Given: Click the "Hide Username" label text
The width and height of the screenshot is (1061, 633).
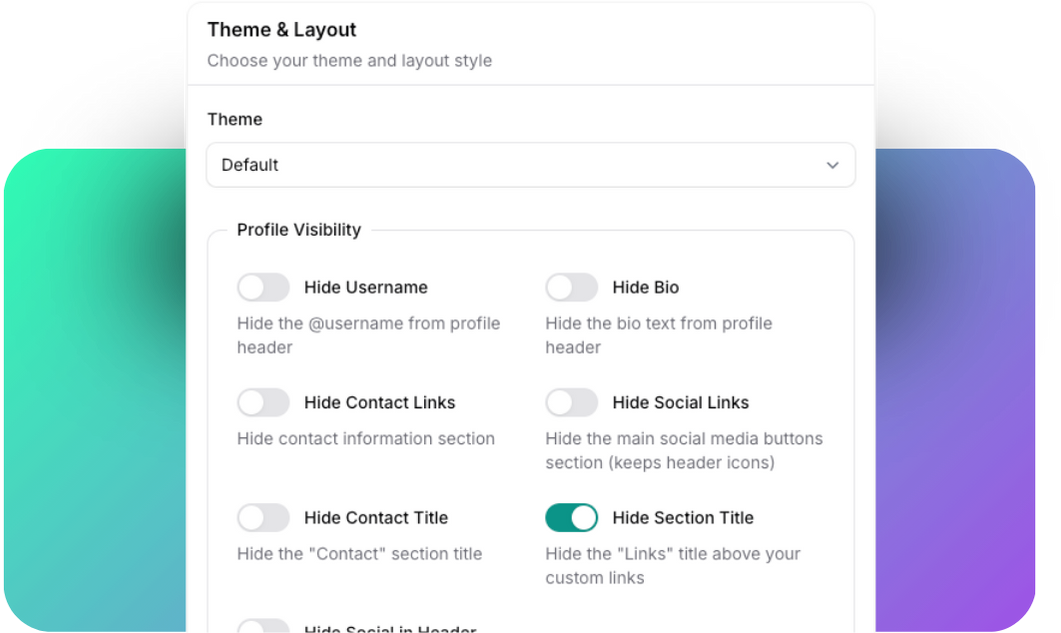Looking at the screenshot, I should tap(366, 288).
